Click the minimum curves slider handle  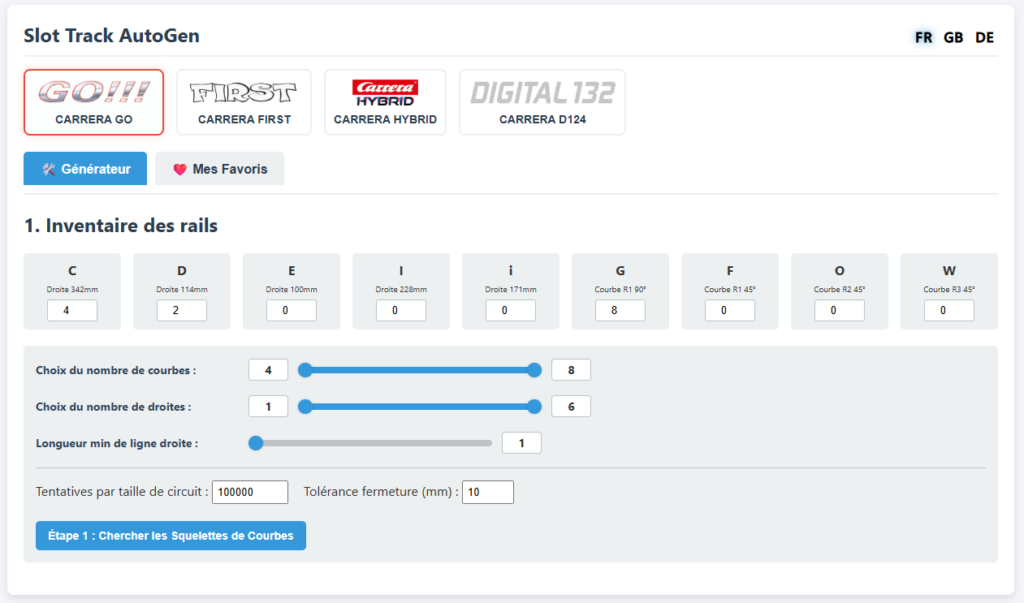click(x=305, y=370)
